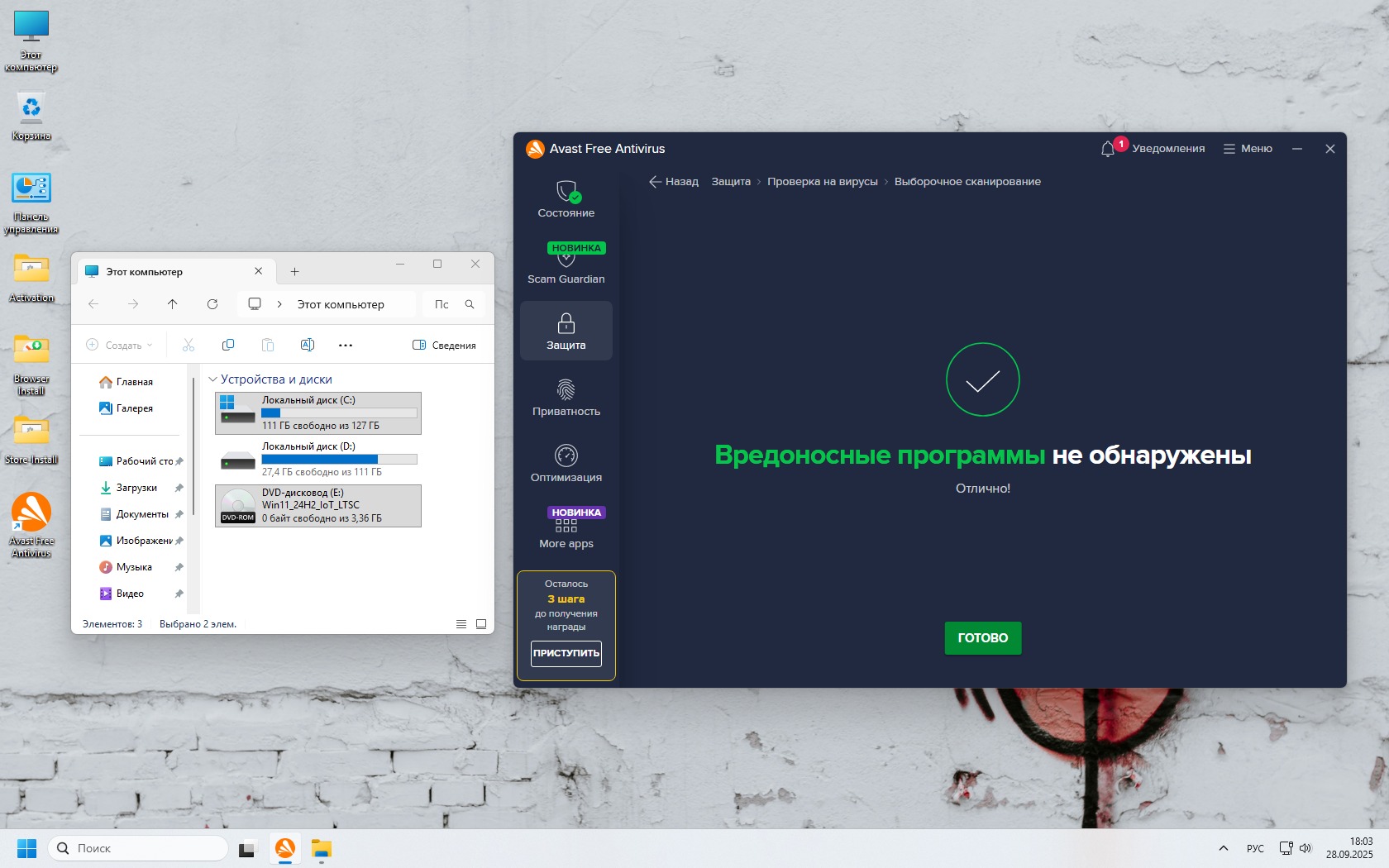Close the Этот компьютер Explorer tab
The height and width of the screenshot is (868, 1389).
259,271
